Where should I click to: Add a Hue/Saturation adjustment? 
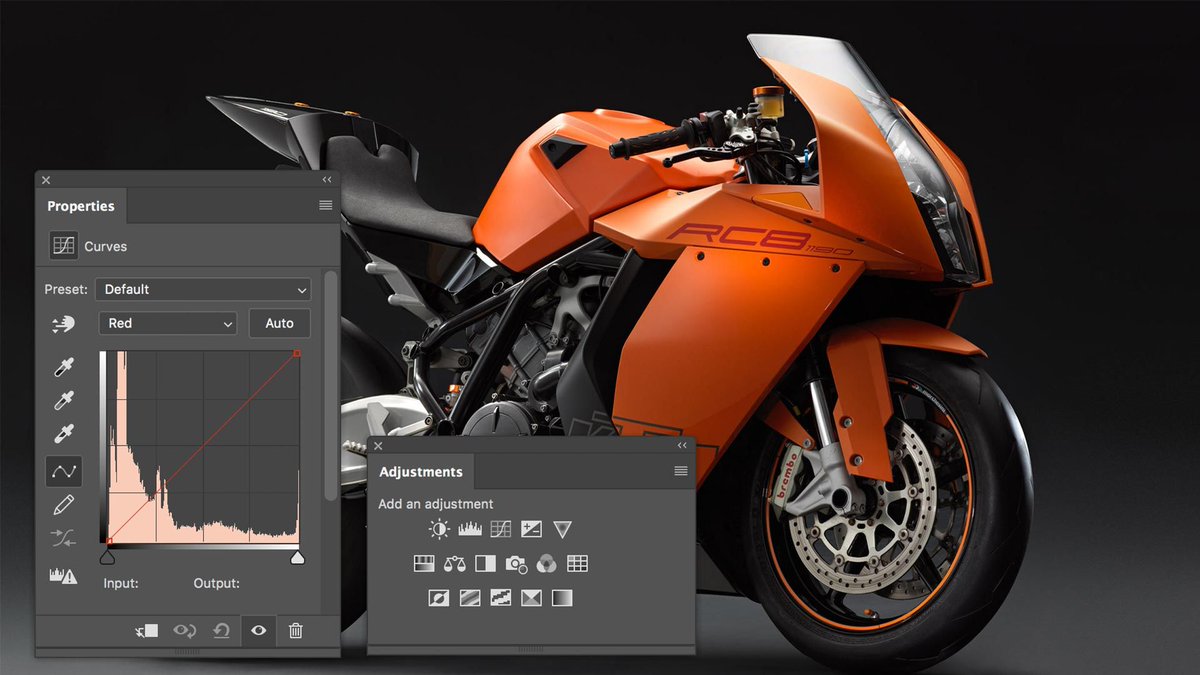click(x=424, y=563)
